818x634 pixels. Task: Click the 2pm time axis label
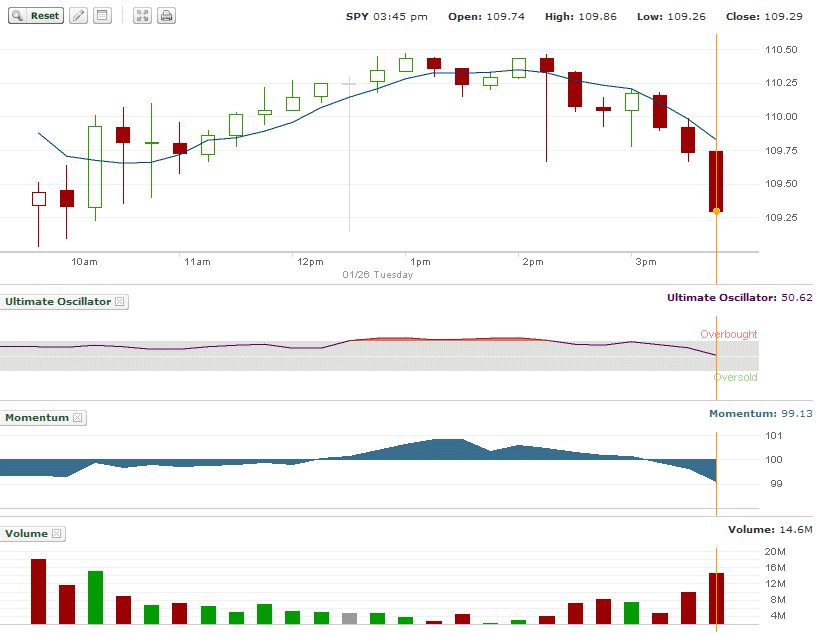(x=533, y=262)
